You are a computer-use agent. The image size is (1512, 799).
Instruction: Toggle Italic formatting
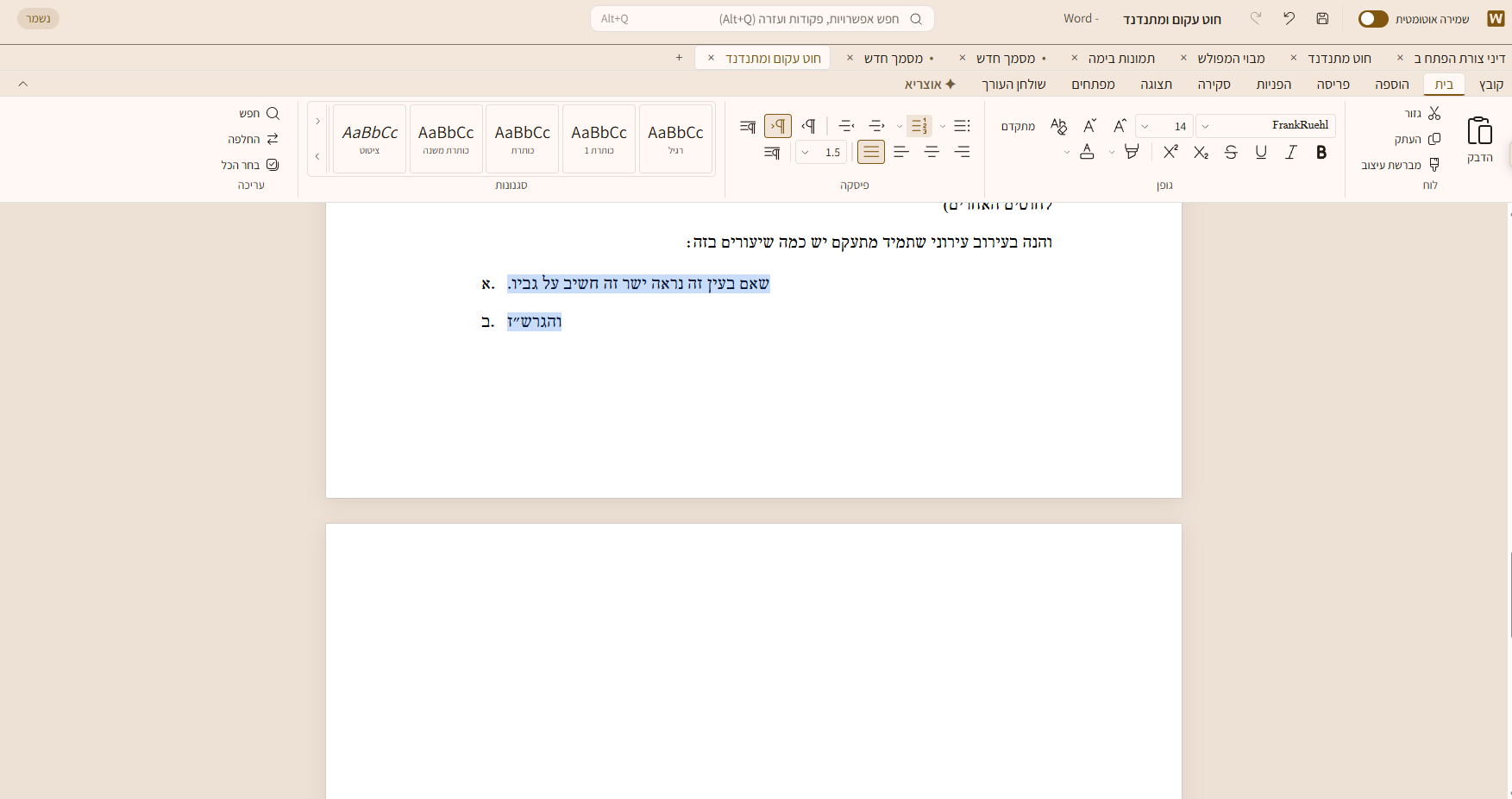coord(1290,153)
